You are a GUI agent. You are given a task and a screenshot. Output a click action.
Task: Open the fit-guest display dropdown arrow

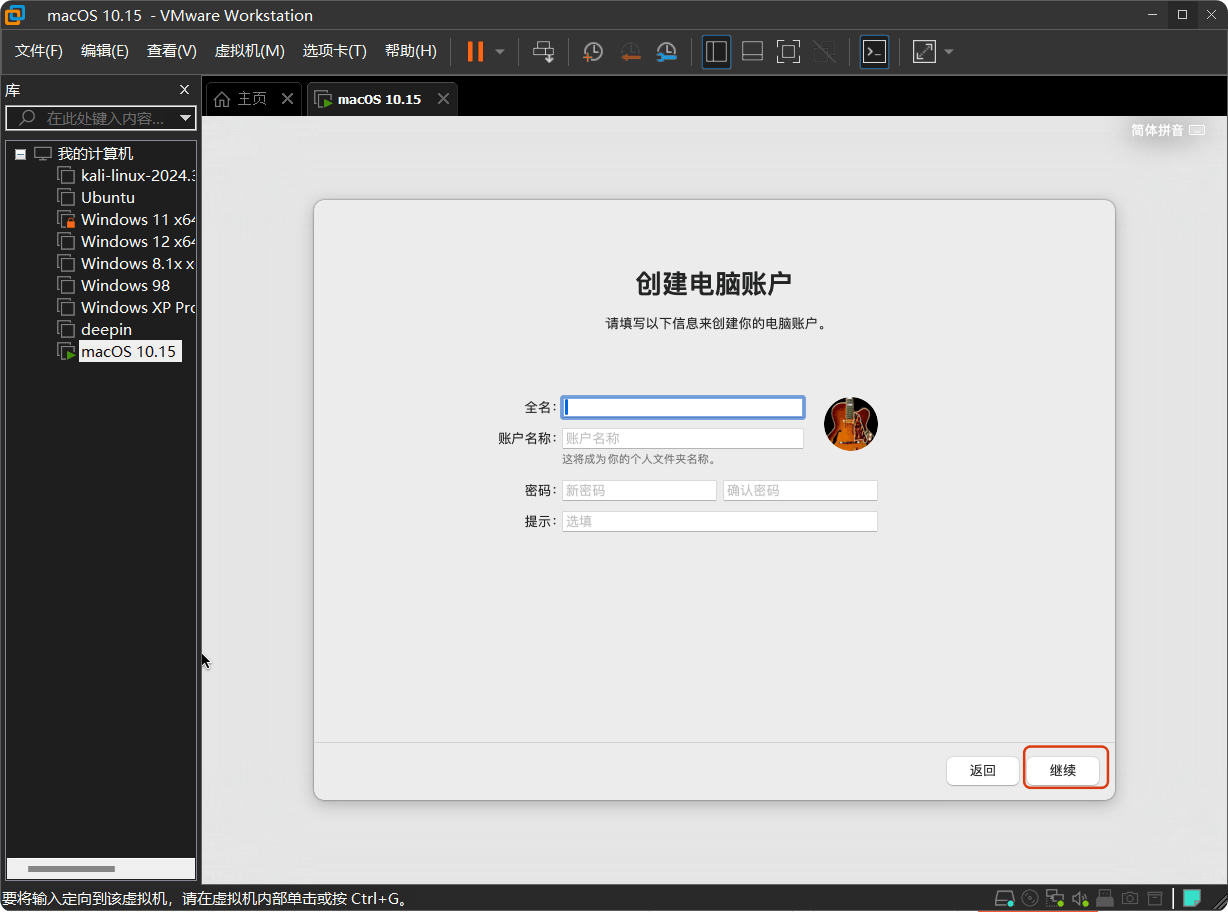(948, 51)
